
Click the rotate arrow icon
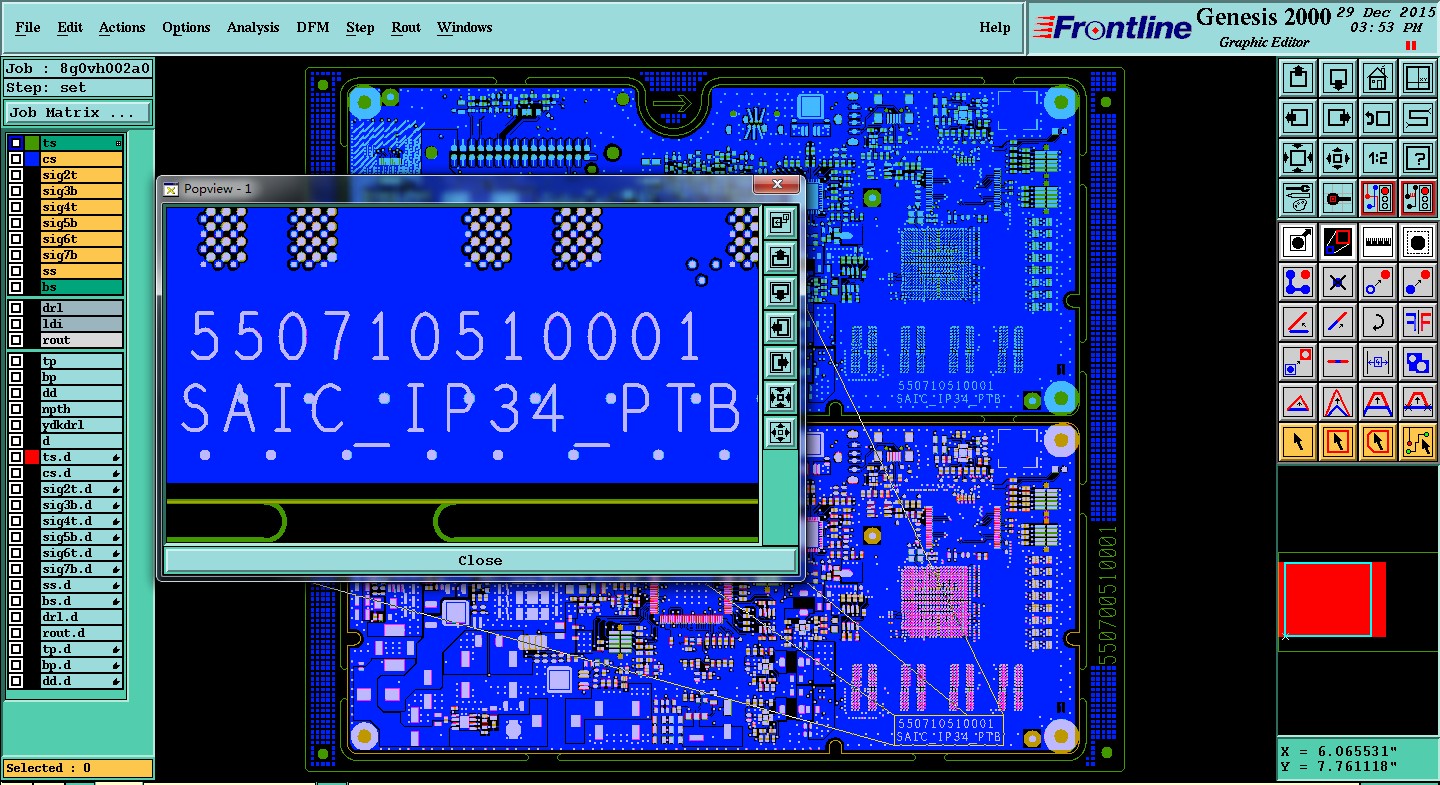coord(1378,322)
